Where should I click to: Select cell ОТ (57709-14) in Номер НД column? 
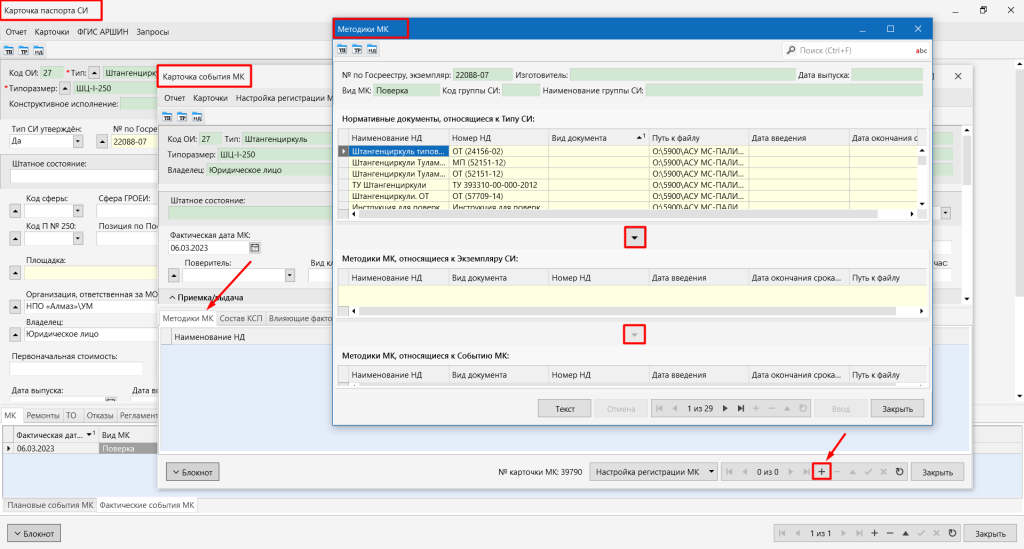(498, 196)
